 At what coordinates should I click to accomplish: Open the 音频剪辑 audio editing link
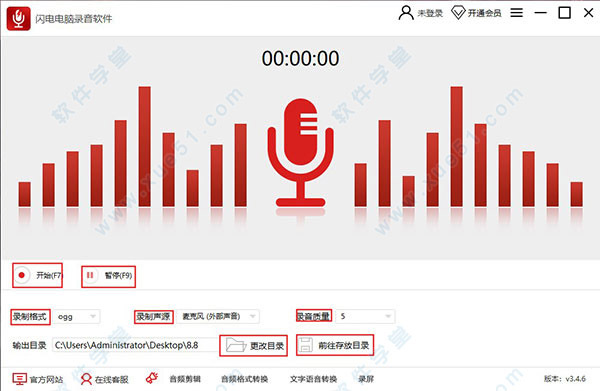tap(185, 379)
